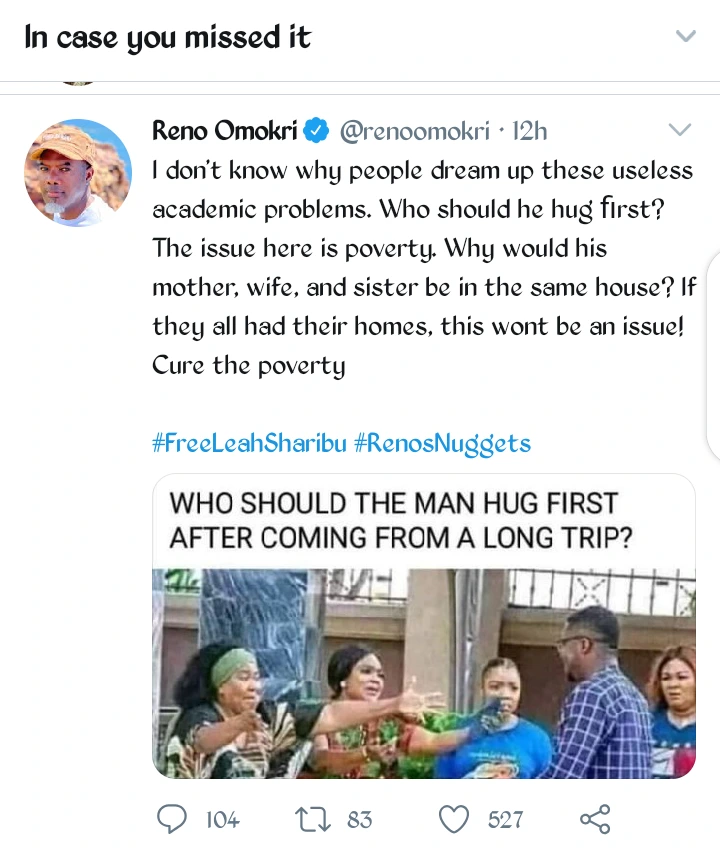This screenshot has height=852, width=720.
Task: Open the #FreeLeahSharibu hashtag
Action: click(250, 443)
